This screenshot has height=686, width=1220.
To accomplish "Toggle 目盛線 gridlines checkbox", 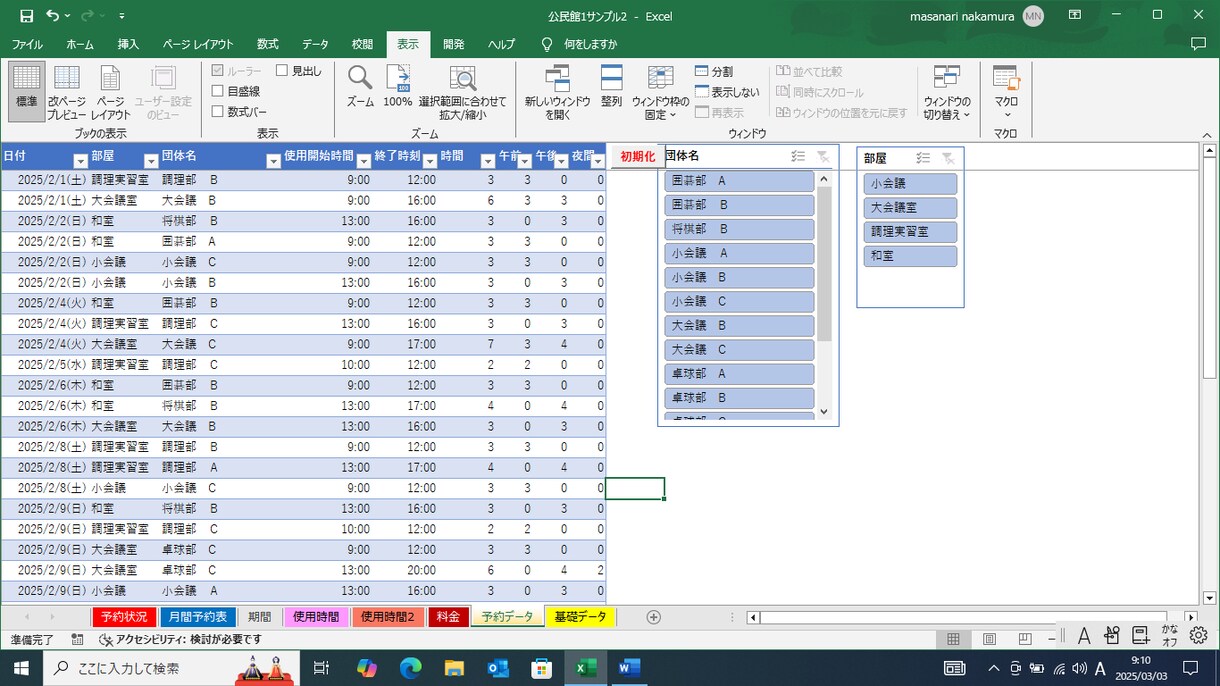I will (237, 91).
